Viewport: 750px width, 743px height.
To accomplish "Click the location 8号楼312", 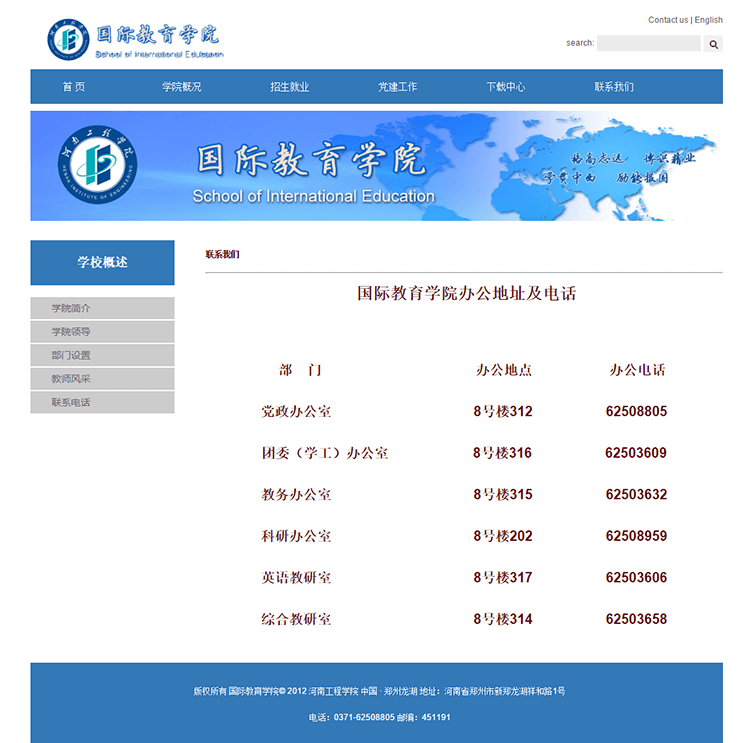I will pyautogui.click(x=503, y=411).
